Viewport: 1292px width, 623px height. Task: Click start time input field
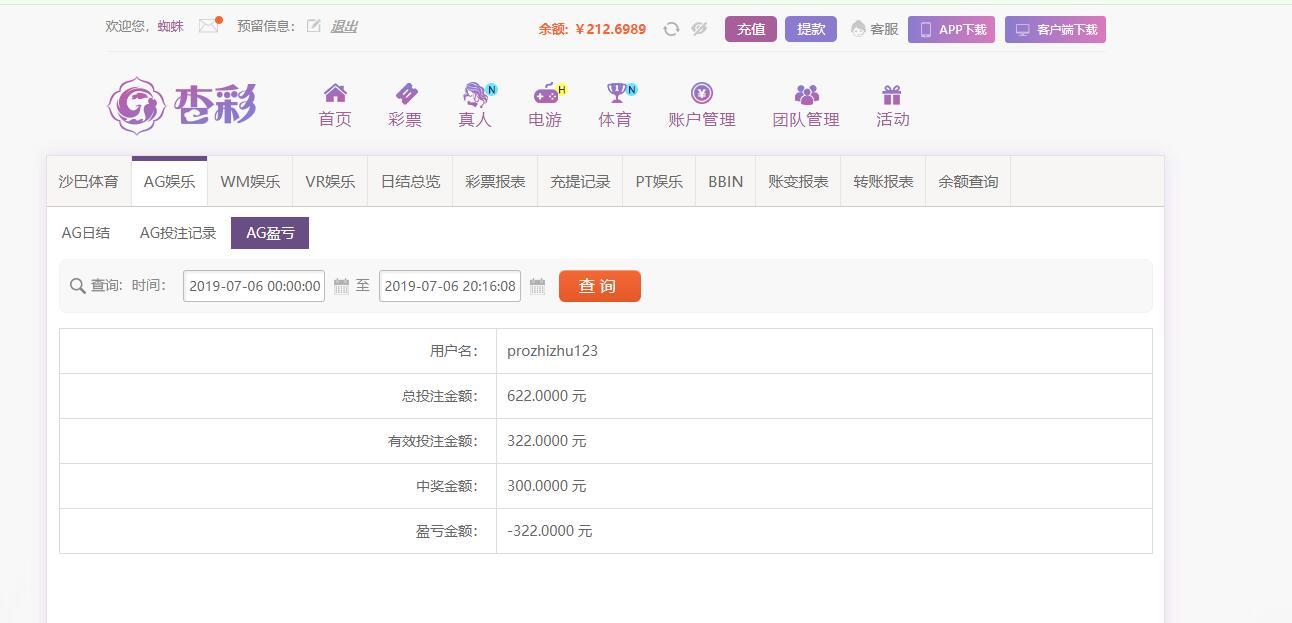point(254,286)
